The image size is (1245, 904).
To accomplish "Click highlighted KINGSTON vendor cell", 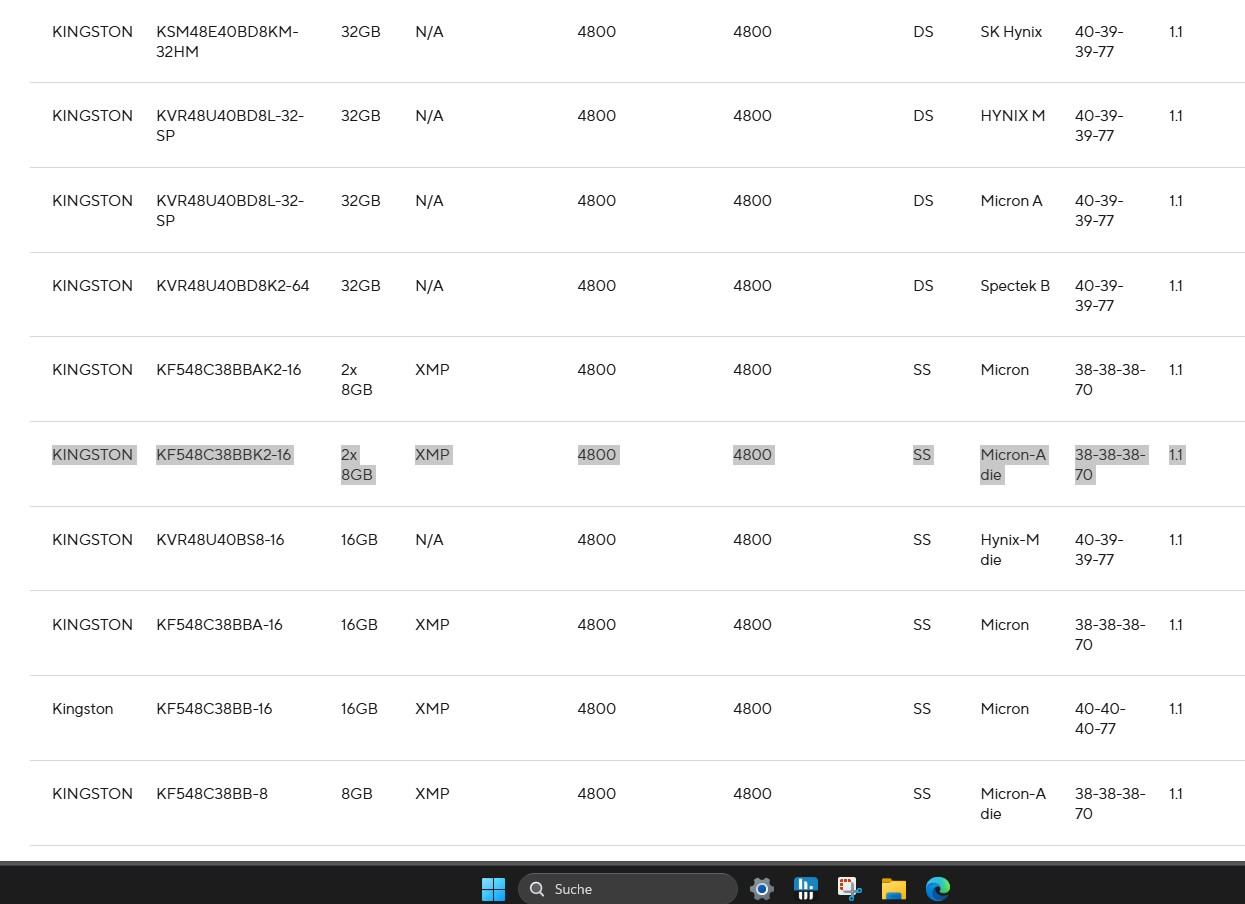I will (x=92, y=455).
